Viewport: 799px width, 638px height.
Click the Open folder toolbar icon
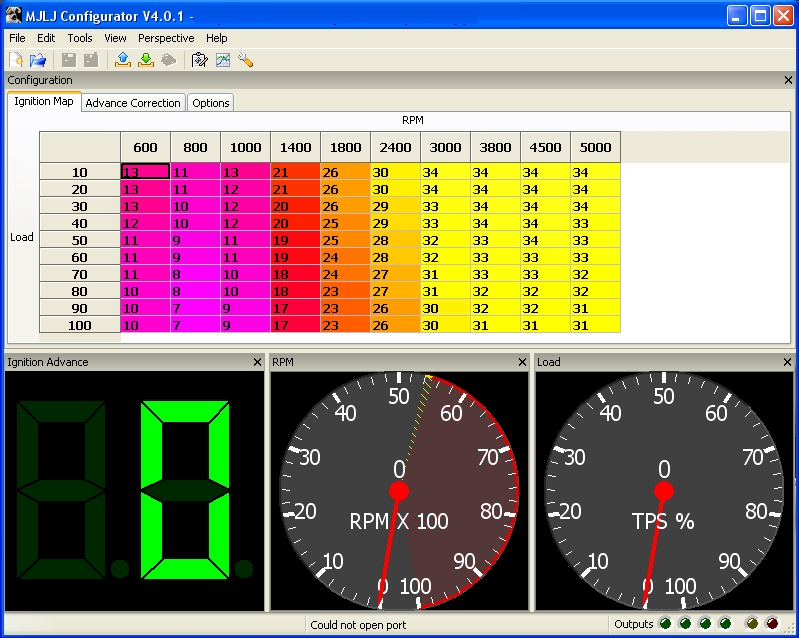38,60
